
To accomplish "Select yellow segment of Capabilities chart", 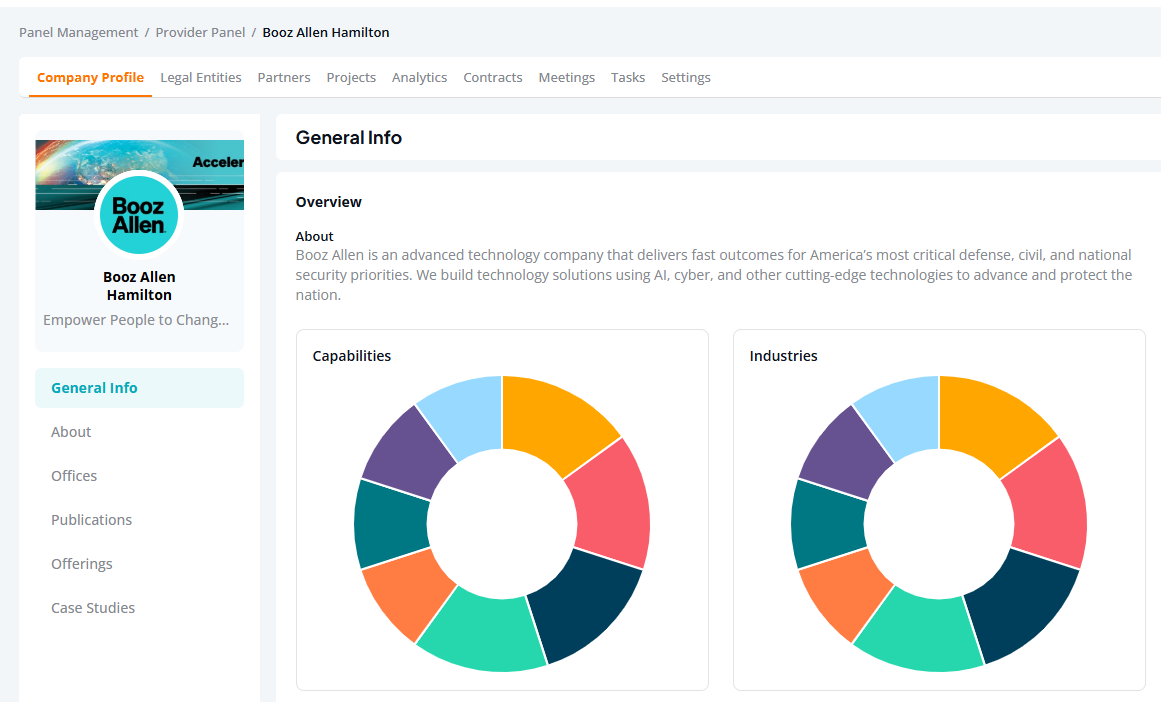I will [552, 427].
